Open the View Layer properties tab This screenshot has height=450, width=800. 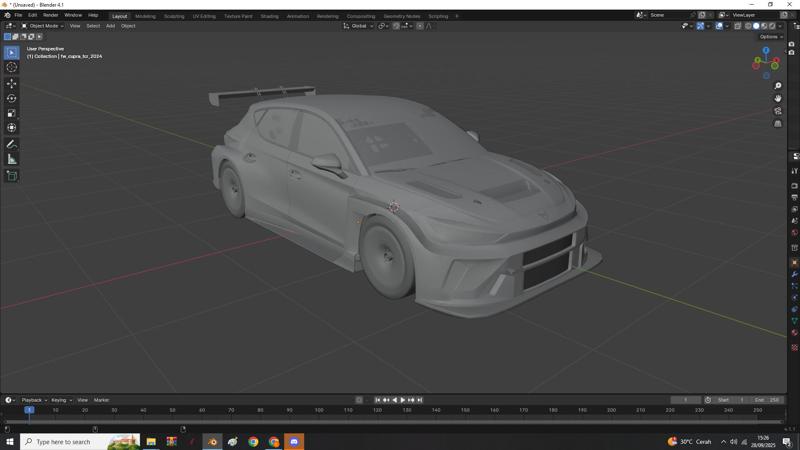pyautogui.click(x=794, y=210)
